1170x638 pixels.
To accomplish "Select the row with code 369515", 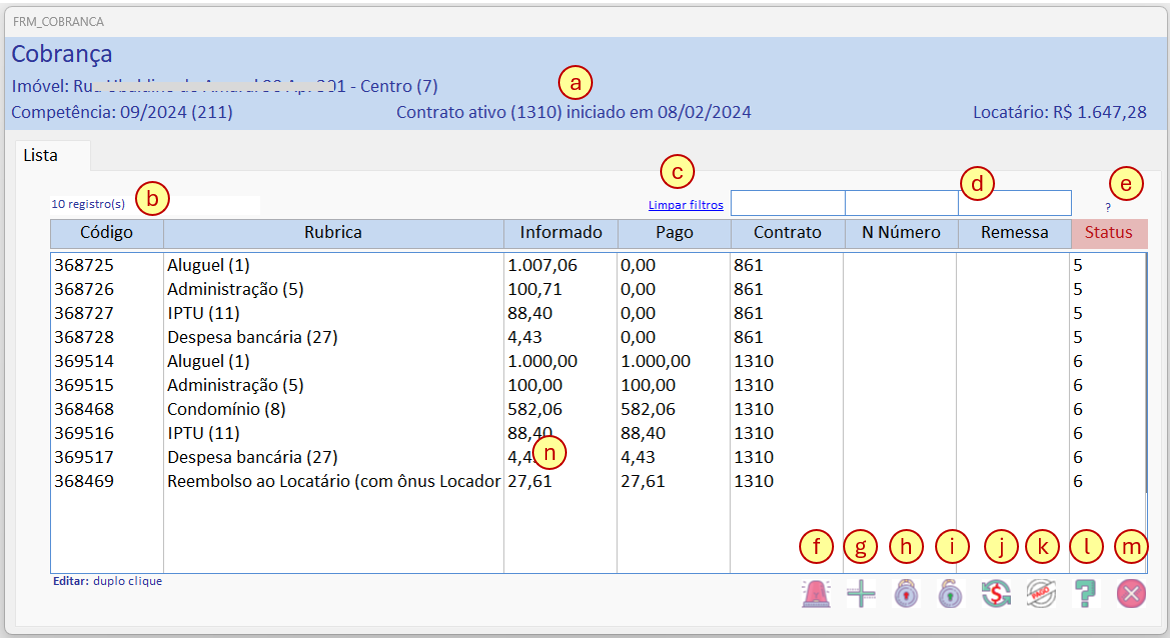I will 598,385.
